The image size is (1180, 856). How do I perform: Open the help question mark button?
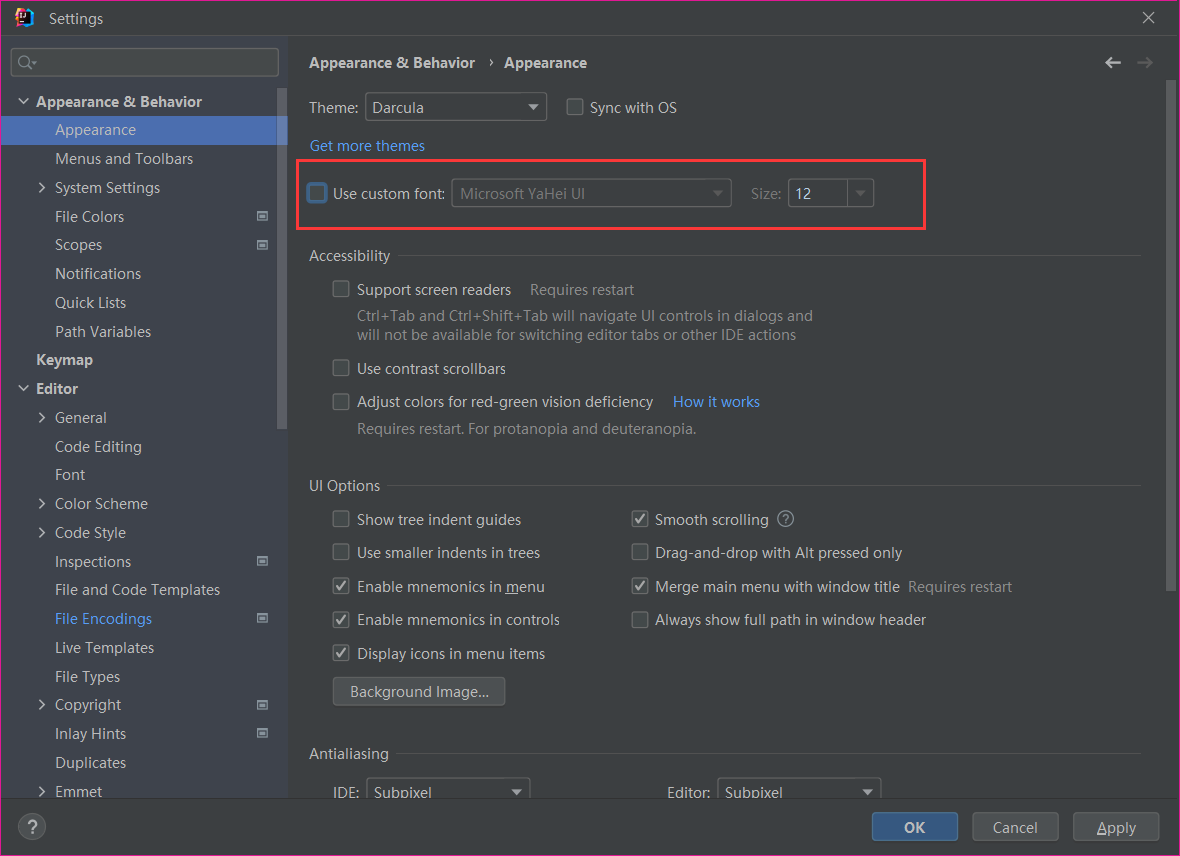click(32, 827)
